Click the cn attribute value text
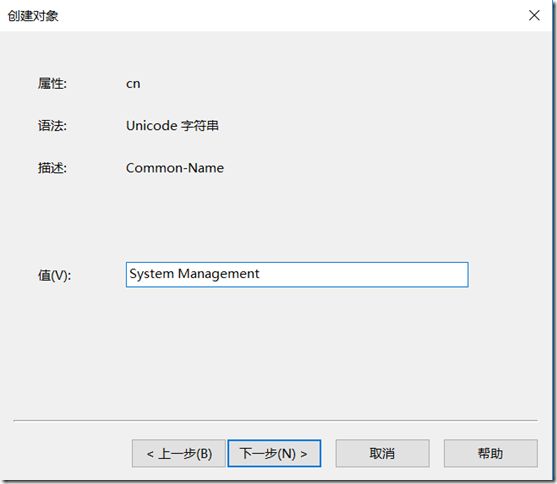Screen dimensions: 557x484 tap(133, 84)
